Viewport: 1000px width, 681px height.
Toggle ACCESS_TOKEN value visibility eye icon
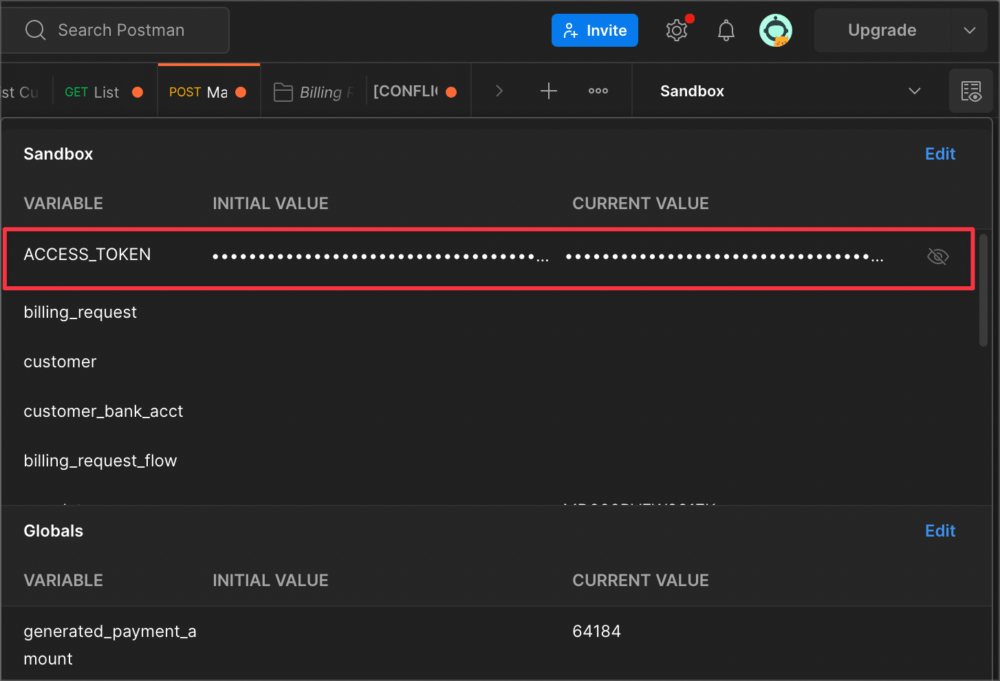click(x=938, y=256)
